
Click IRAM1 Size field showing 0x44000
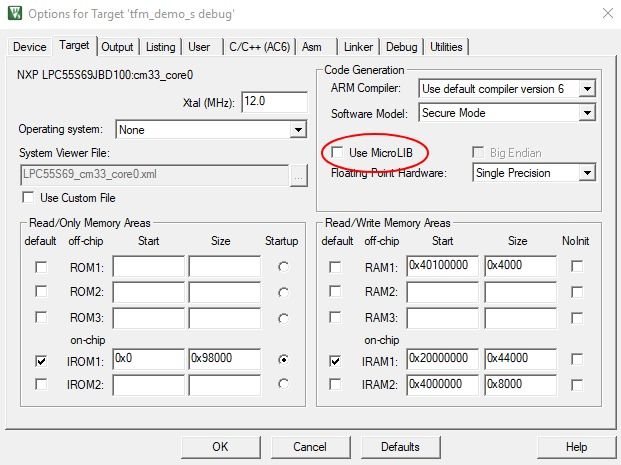(520, 359)
